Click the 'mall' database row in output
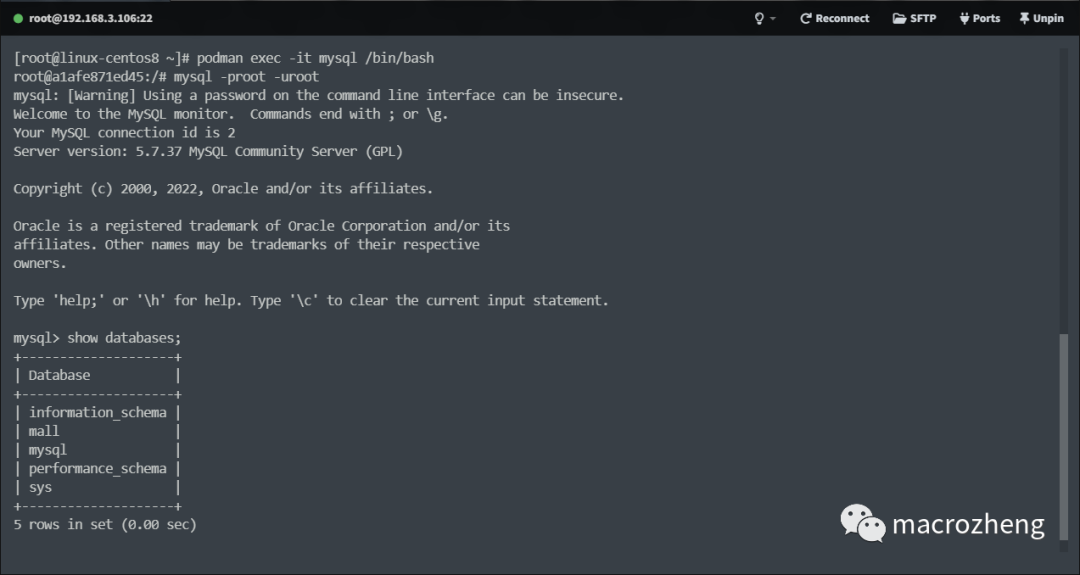The height and width of the screenshot is (575, 1080). [x=44, y=431]
